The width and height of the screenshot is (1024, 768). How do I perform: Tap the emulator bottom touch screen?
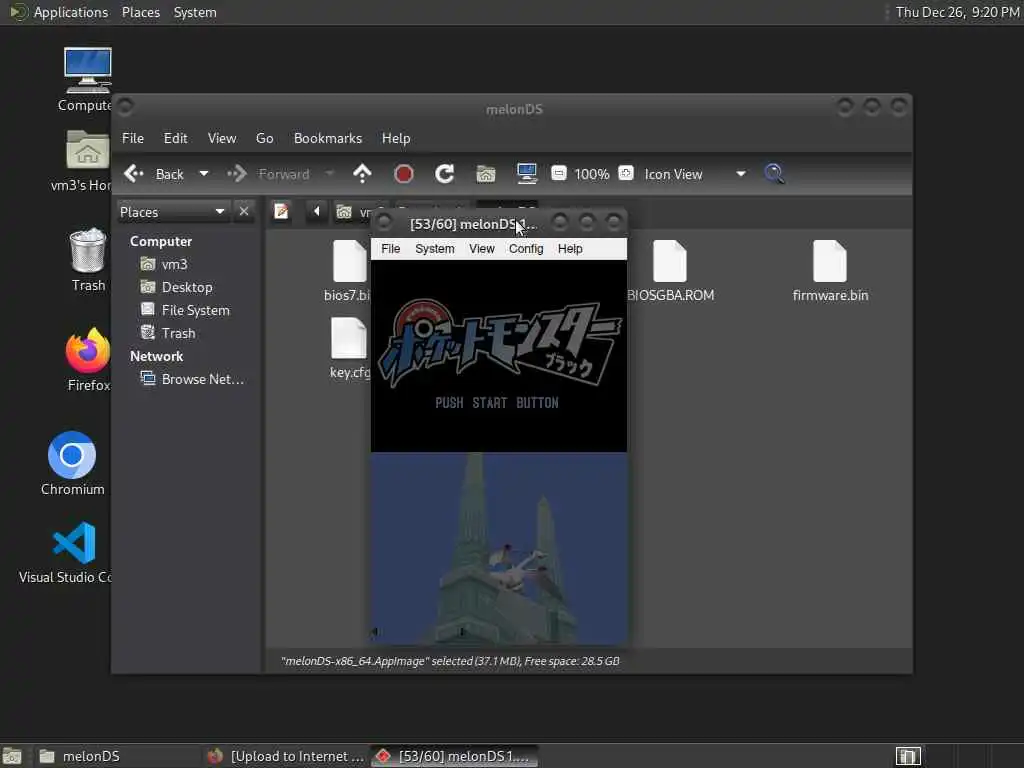[x=499, y=549]
